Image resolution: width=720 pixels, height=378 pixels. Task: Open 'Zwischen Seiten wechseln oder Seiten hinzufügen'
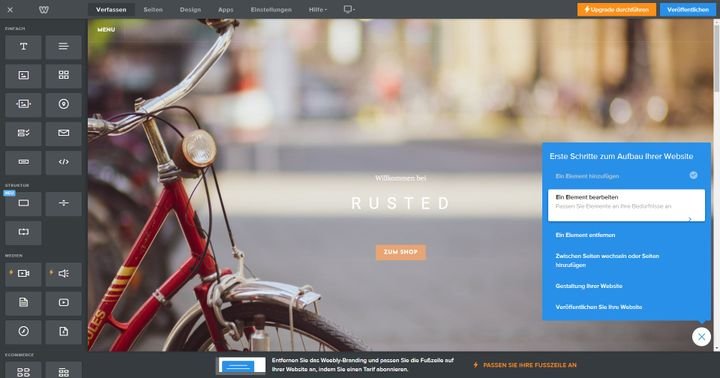pos(607,260)
